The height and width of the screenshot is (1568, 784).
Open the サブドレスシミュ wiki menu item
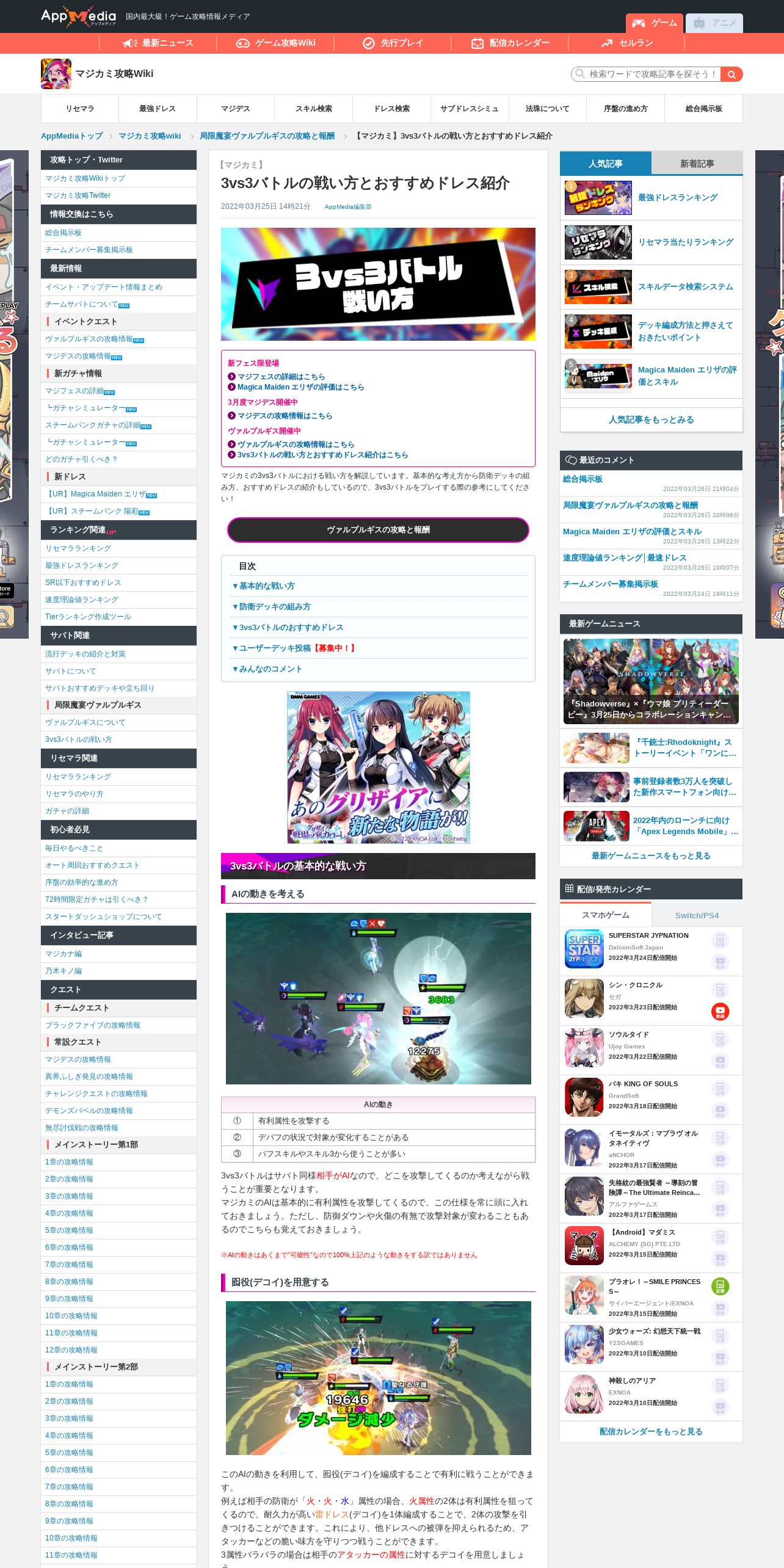point(470,109)
